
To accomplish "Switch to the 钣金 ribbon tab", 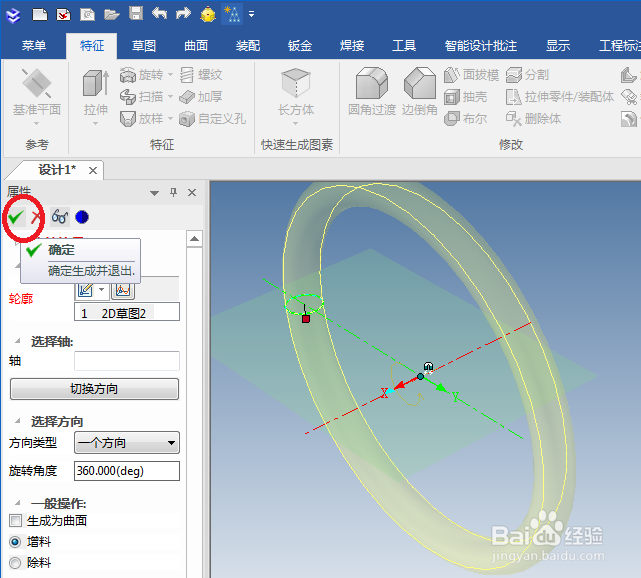I will coord(300,45).
